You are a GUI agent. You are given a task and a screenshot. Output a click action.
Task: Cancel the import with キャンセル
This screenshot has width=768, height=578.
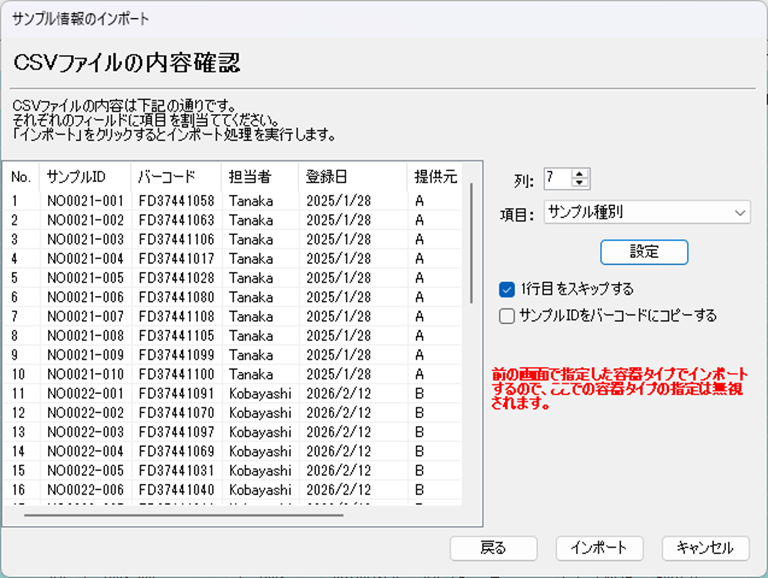coord(705,547)
